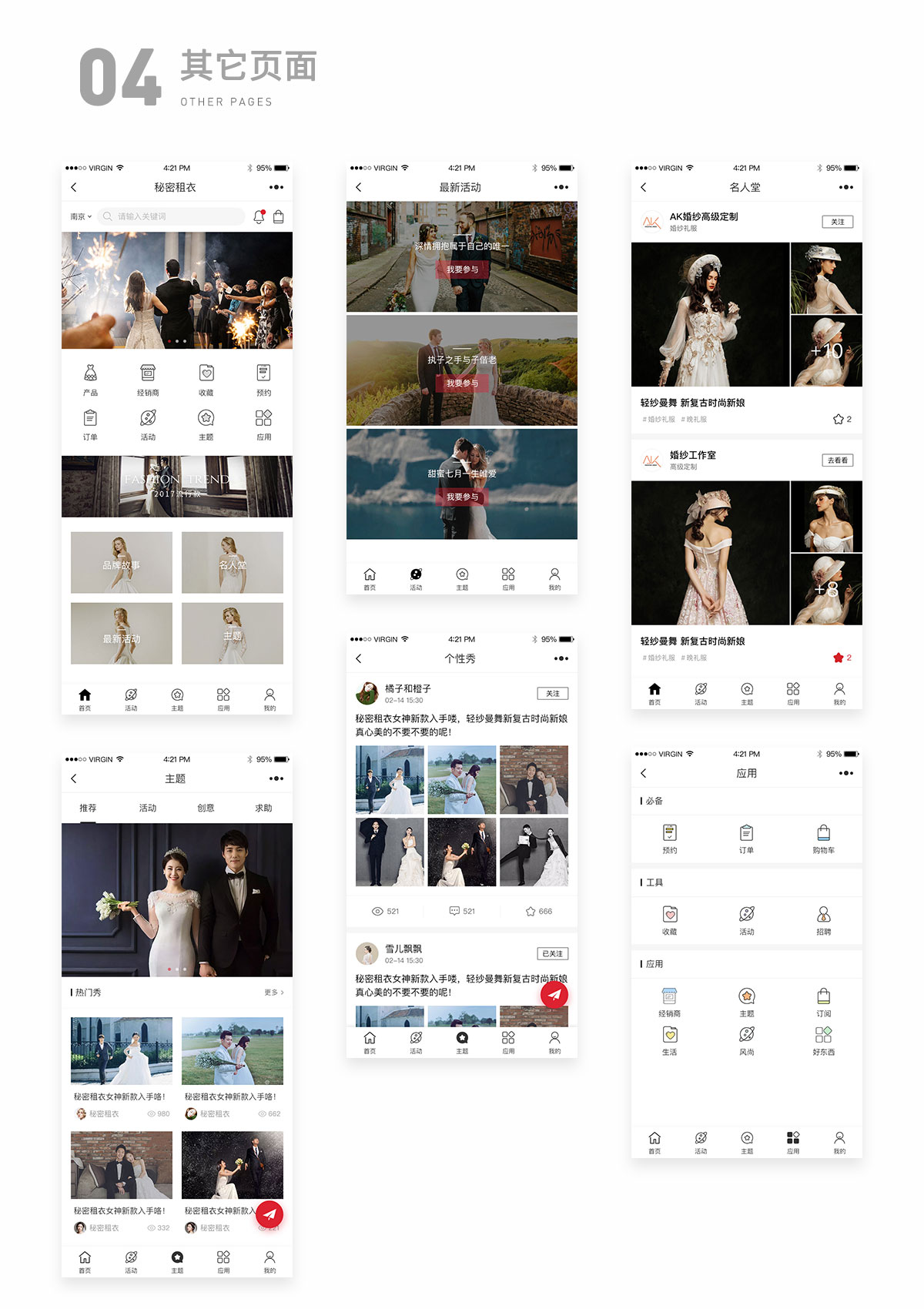This screenshot has width=924, height=1309.
Task: Expand 更多 in the 热门秀 section
Action: click(273, 993)
